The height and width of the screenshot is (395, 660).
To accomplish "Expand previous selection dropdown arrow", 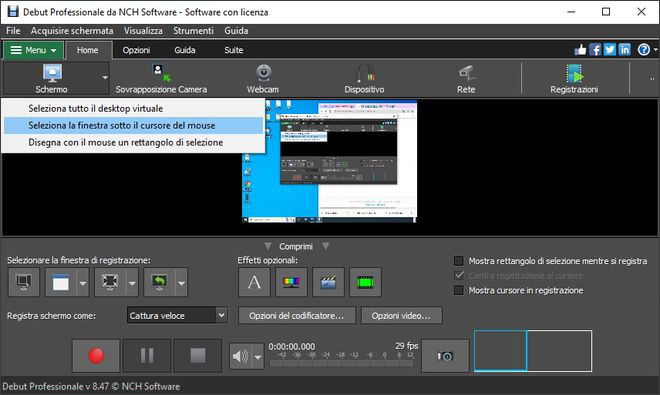I will click(181, 282).
